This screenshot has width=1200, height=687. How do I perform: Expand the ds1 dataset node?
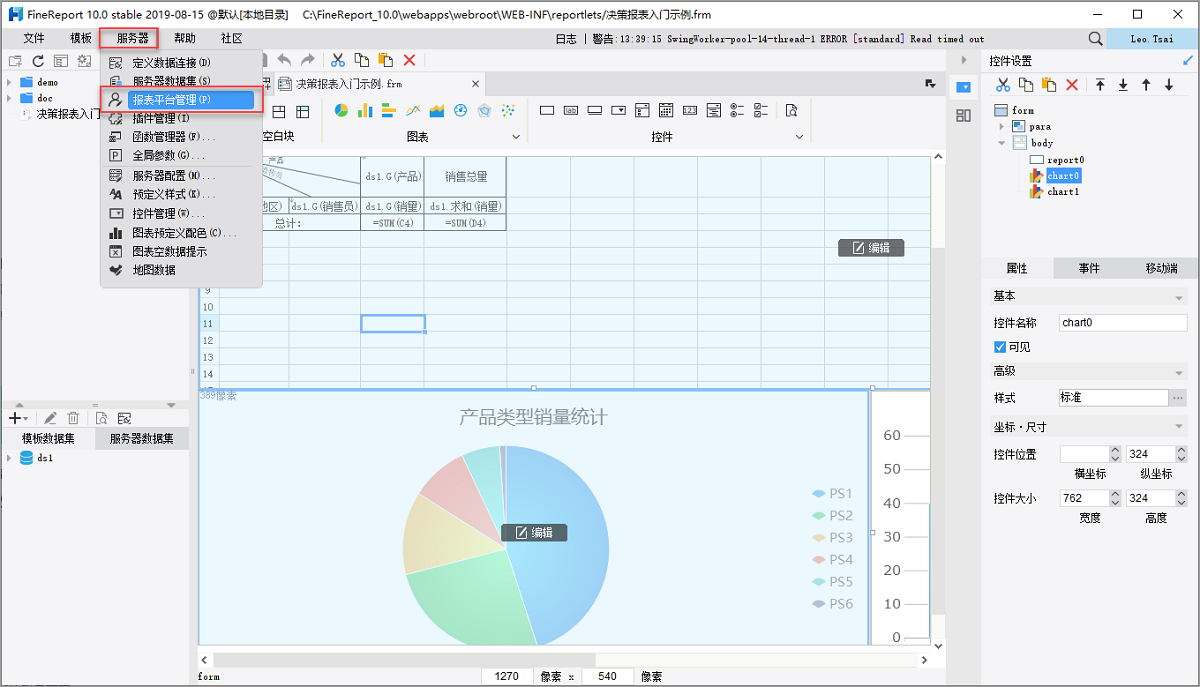coord(9,458)
